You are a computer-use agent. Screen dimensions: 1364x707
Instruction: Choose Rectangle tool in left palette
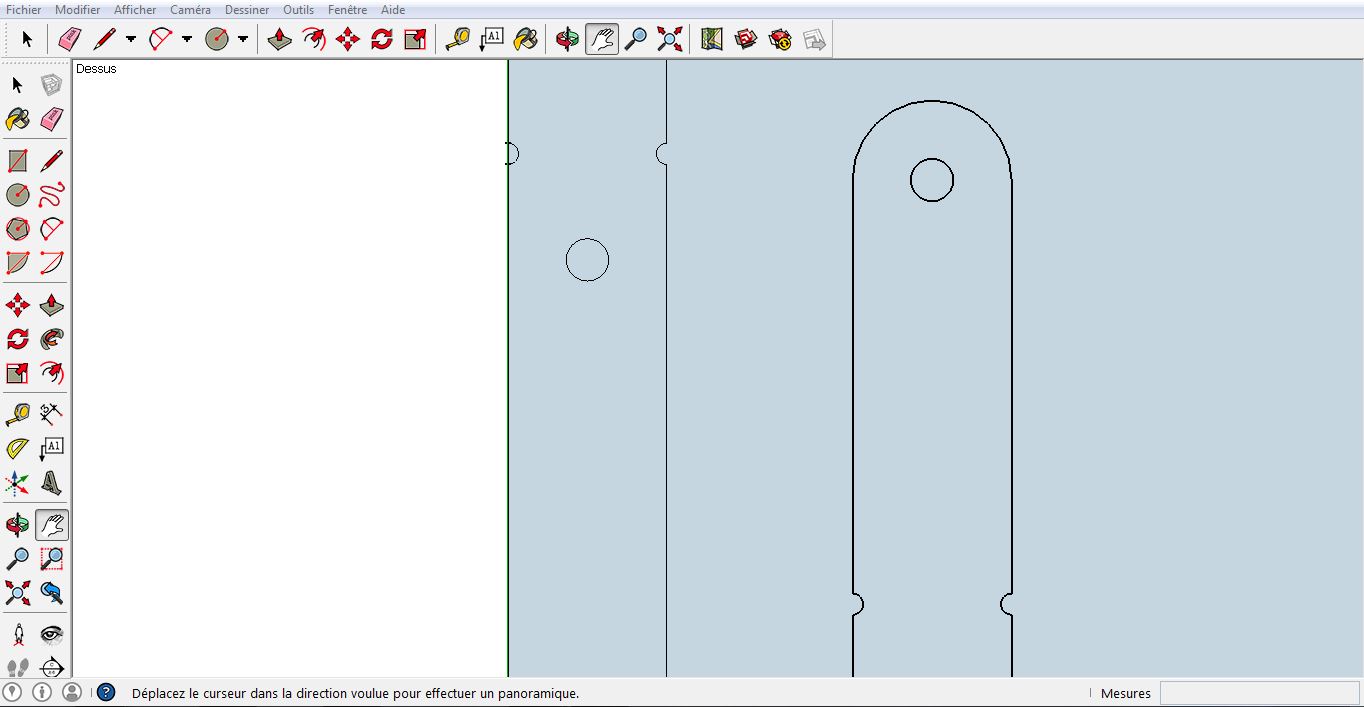pos(18,161)
